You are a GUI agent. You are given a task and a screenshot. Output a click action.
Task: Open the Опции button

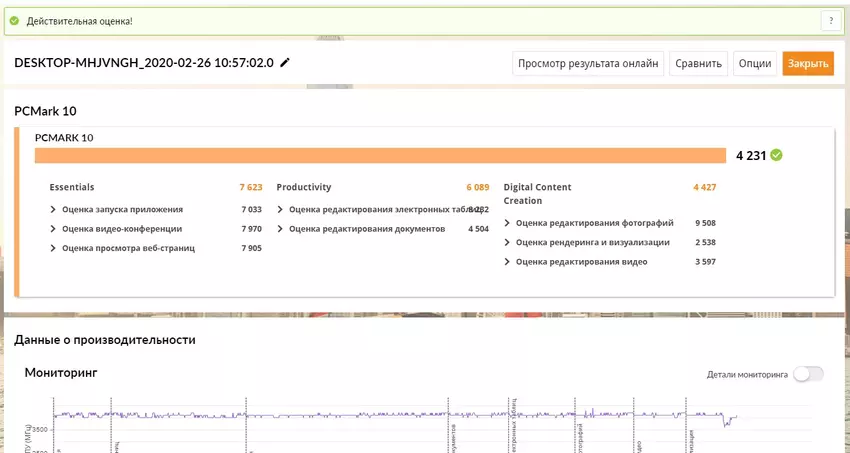click(754, 63)
